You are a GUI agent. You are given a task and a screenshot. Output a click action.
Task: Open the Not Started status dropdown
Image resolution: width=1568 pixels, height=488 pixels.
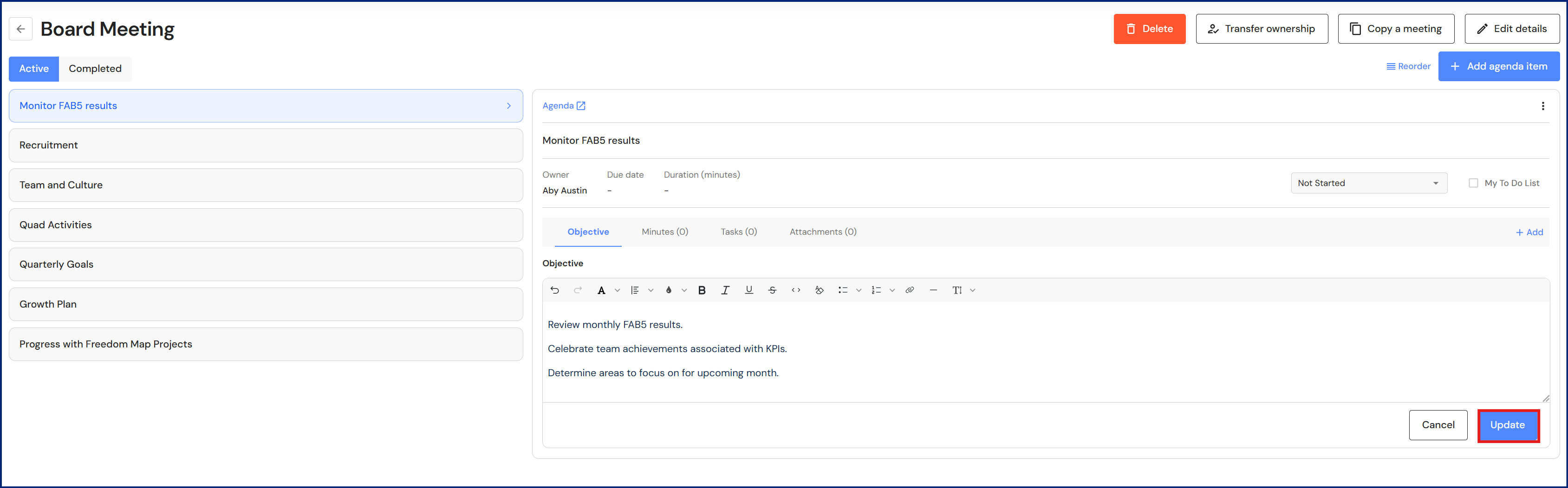(x=1368, y=183)
